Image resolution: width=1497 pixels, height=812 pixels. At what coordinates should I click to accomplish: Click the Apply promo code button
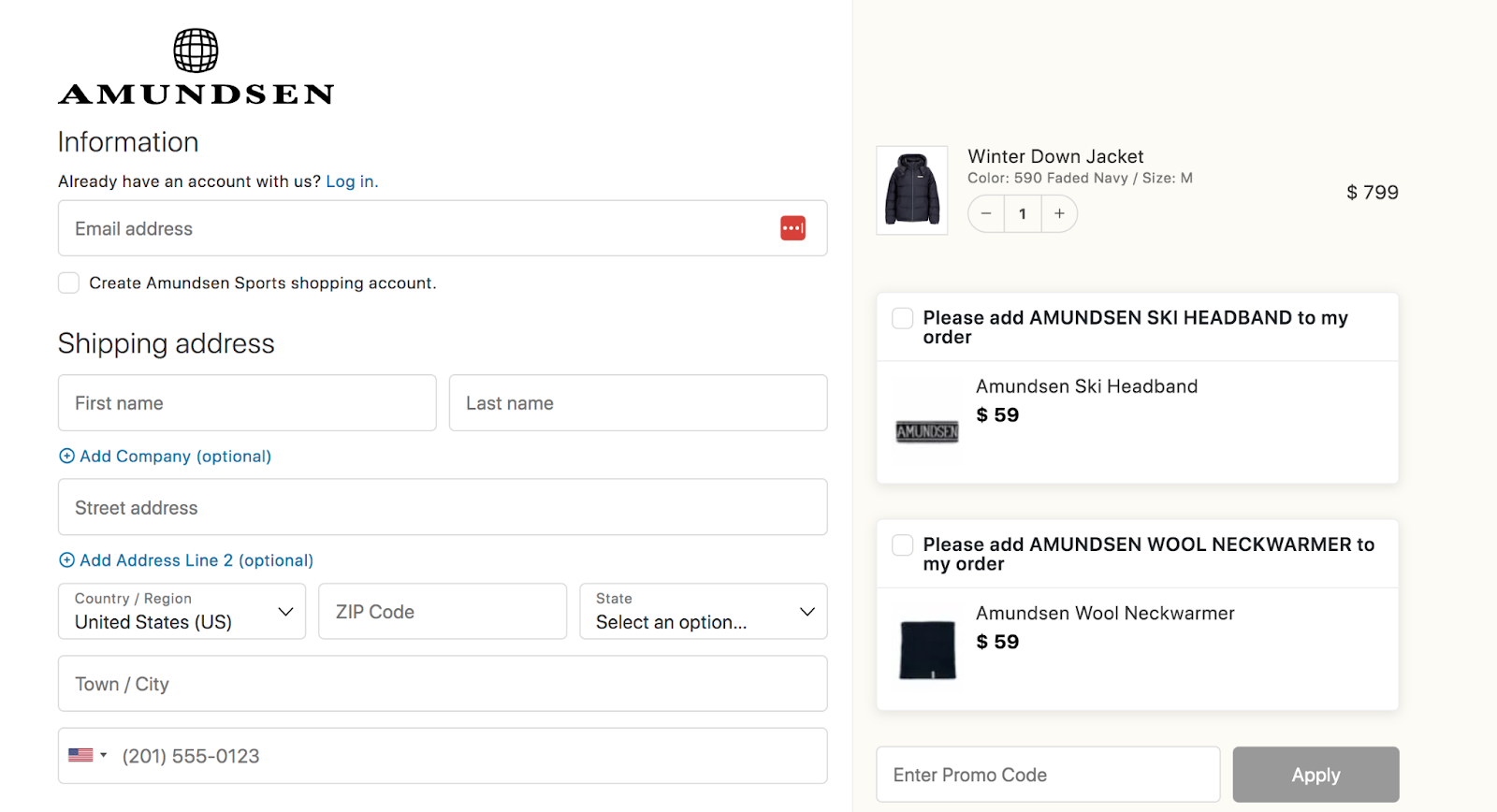[x=1315, y=775]
